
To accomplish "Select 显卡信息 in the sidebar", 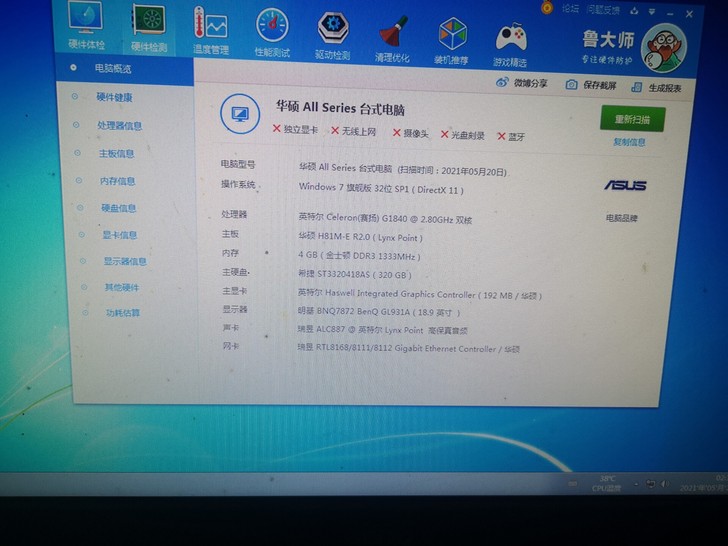I will coord(119,235).
